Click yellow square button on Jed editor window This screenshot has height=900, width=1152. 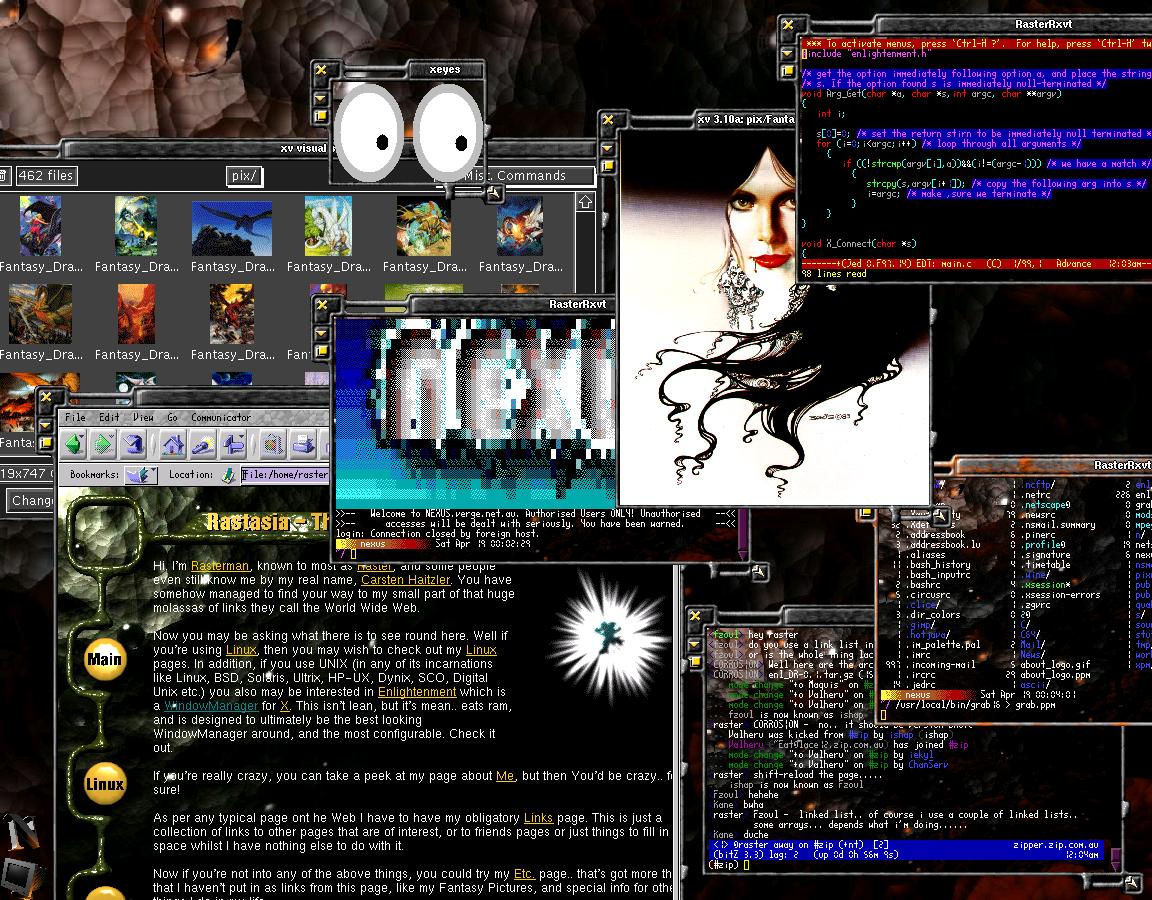point(788,71)
